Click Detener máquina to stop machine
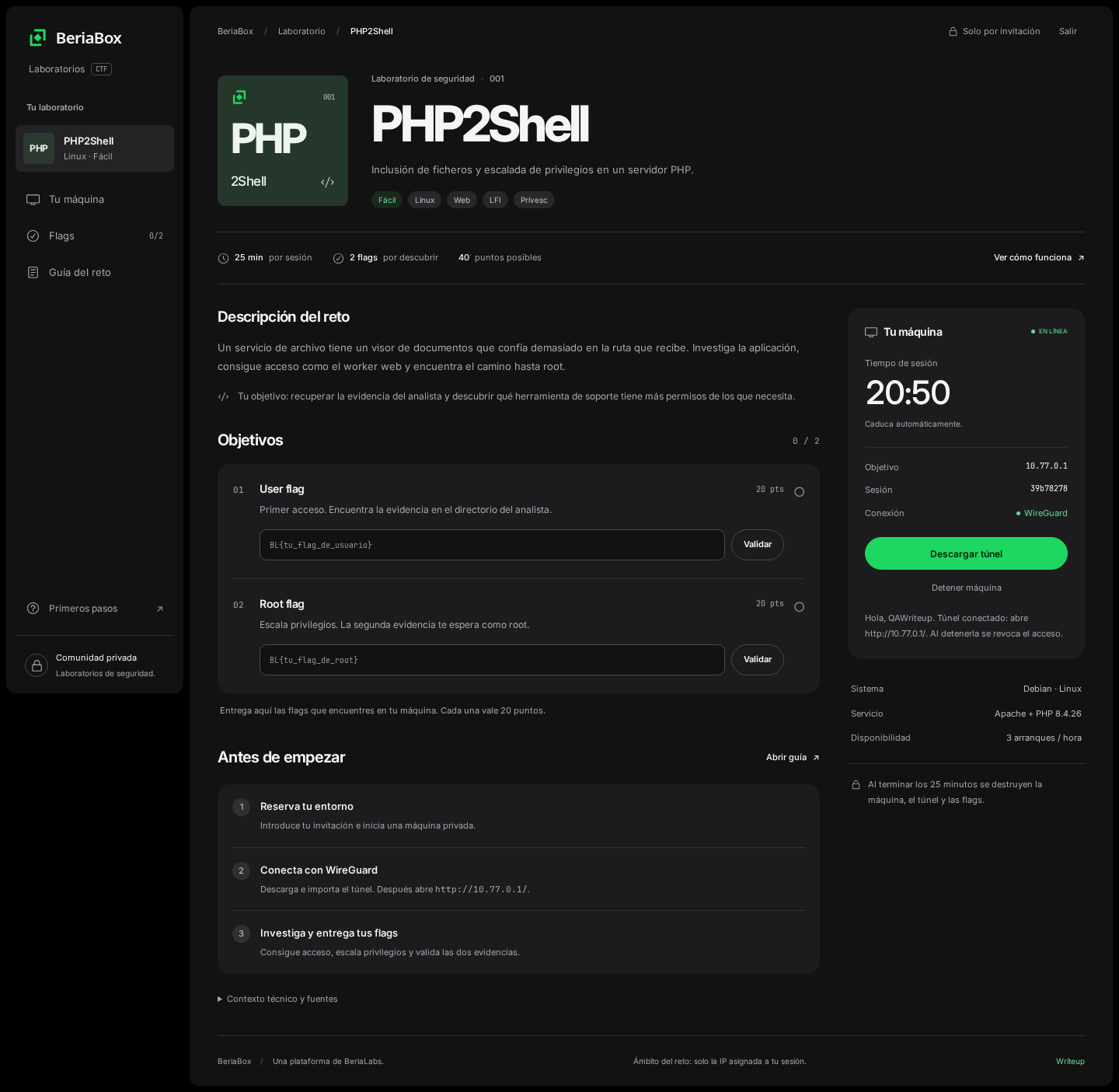 [967, 588]
